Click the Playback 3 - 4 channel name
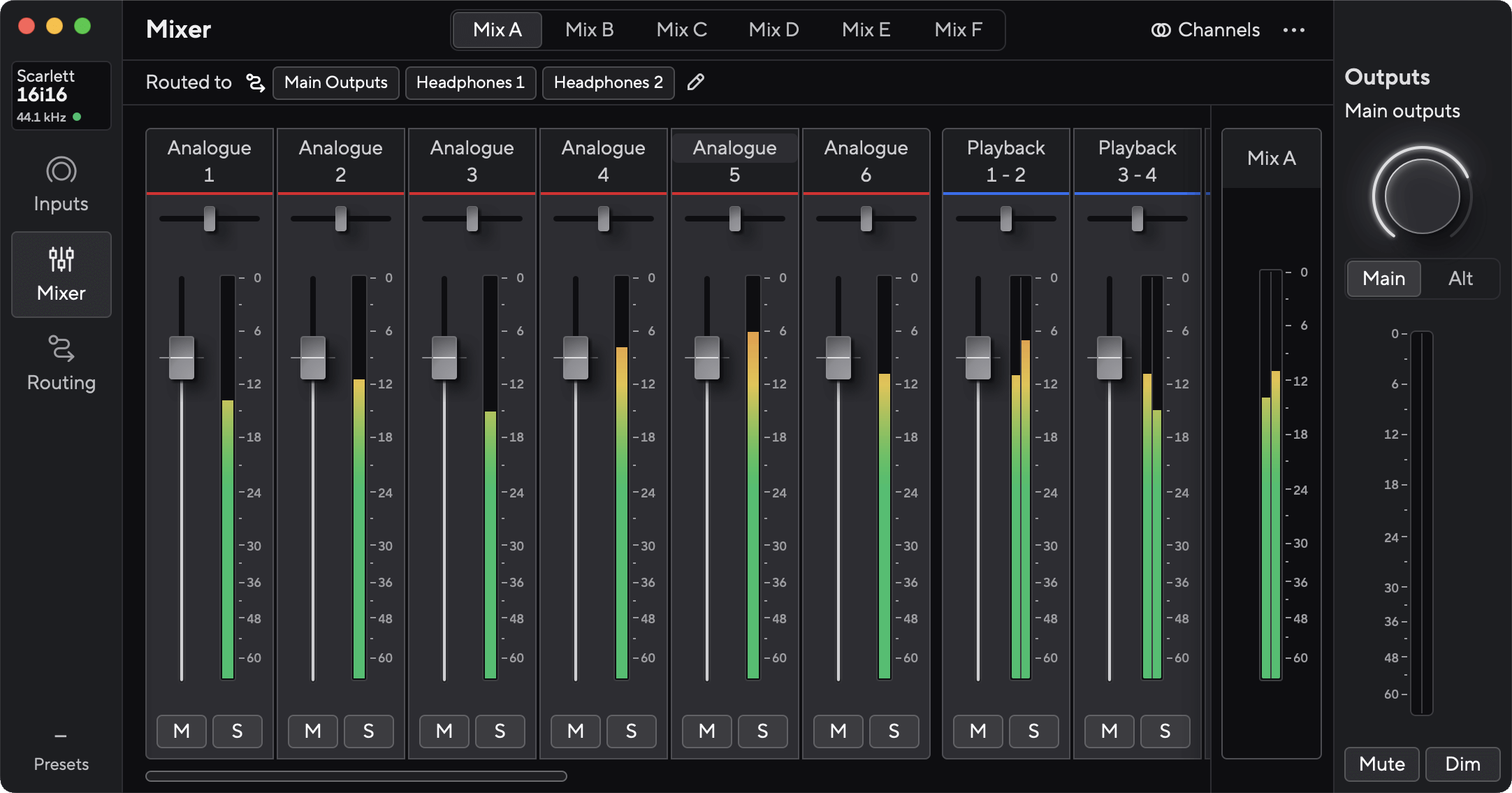 [x=1137, y=161]
